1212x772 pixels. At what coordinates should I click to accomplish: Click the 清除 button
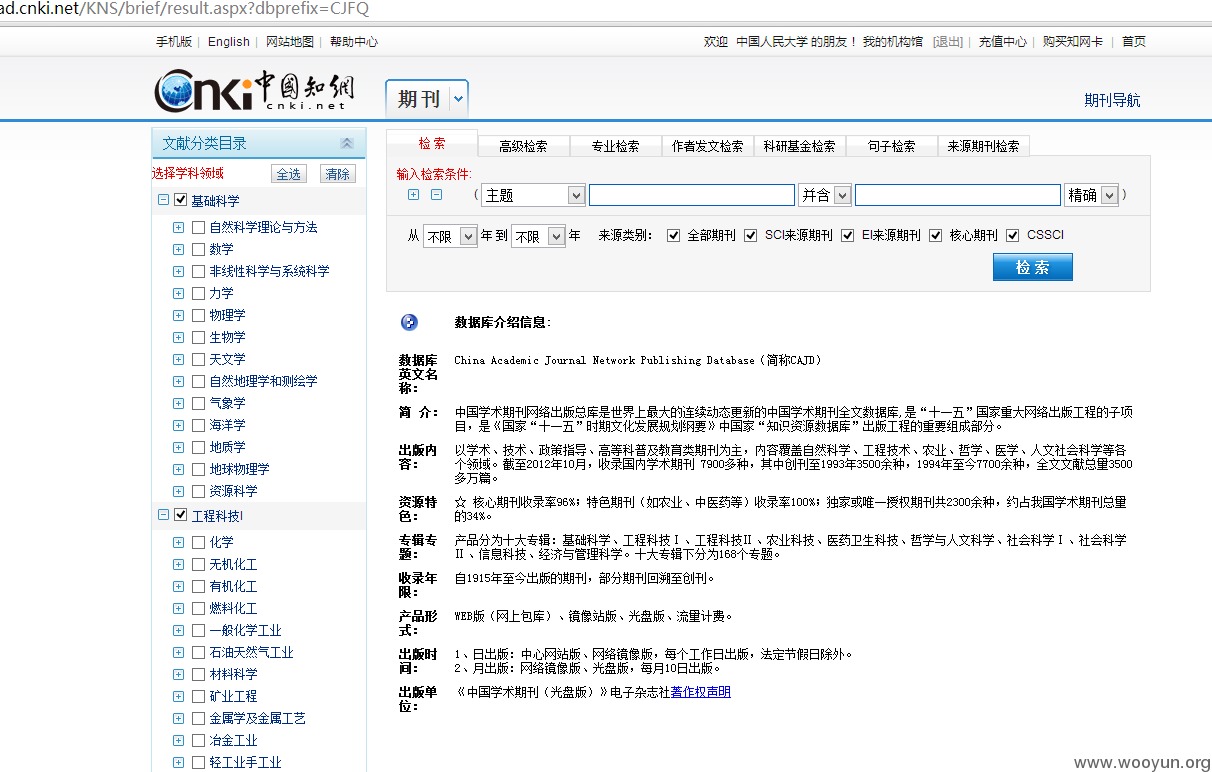[x=337, y=174]
